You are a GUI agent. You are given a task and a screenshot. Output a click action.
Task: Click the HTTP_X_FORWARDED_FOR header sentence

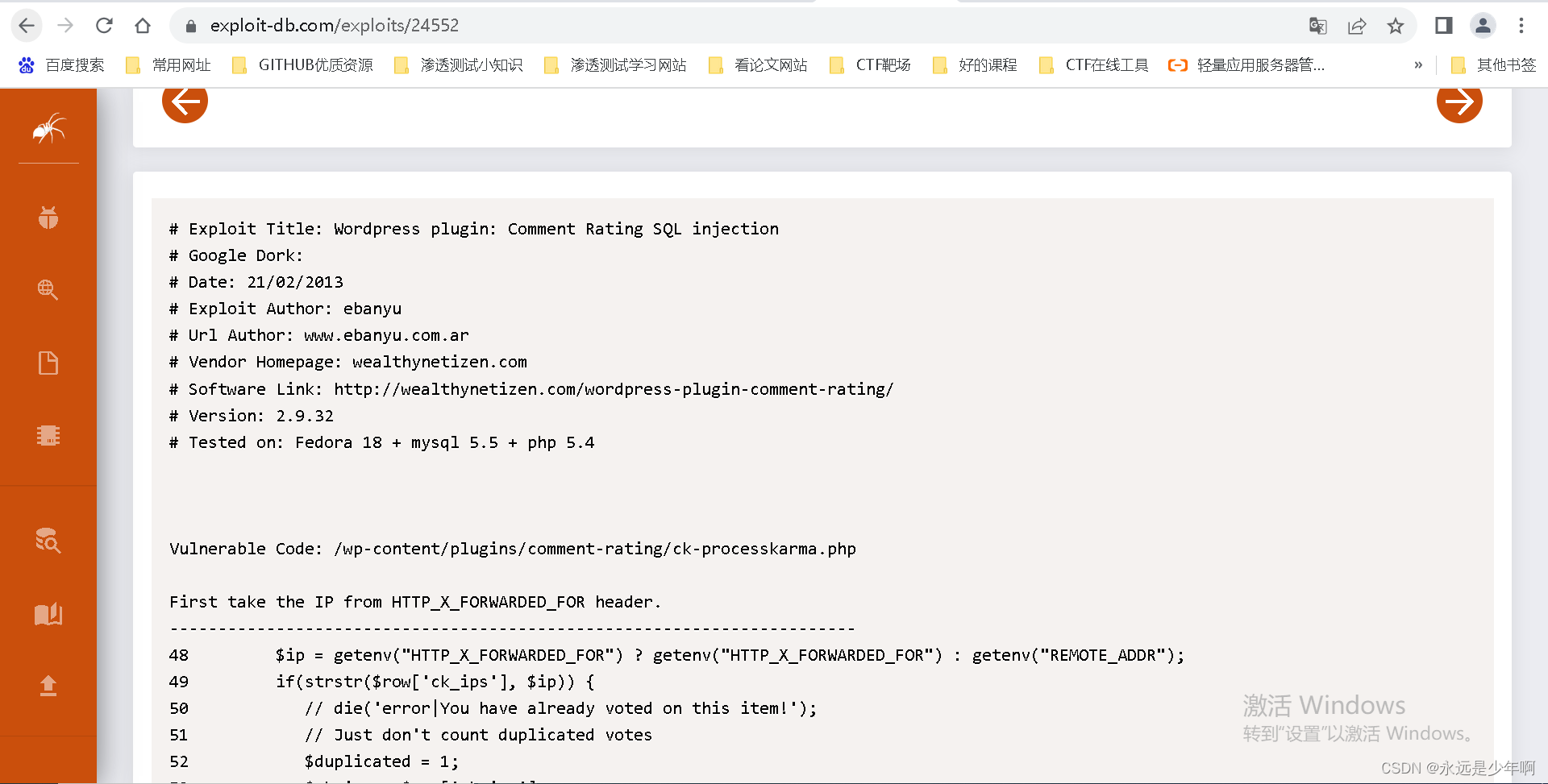click(x=415, y=602)
